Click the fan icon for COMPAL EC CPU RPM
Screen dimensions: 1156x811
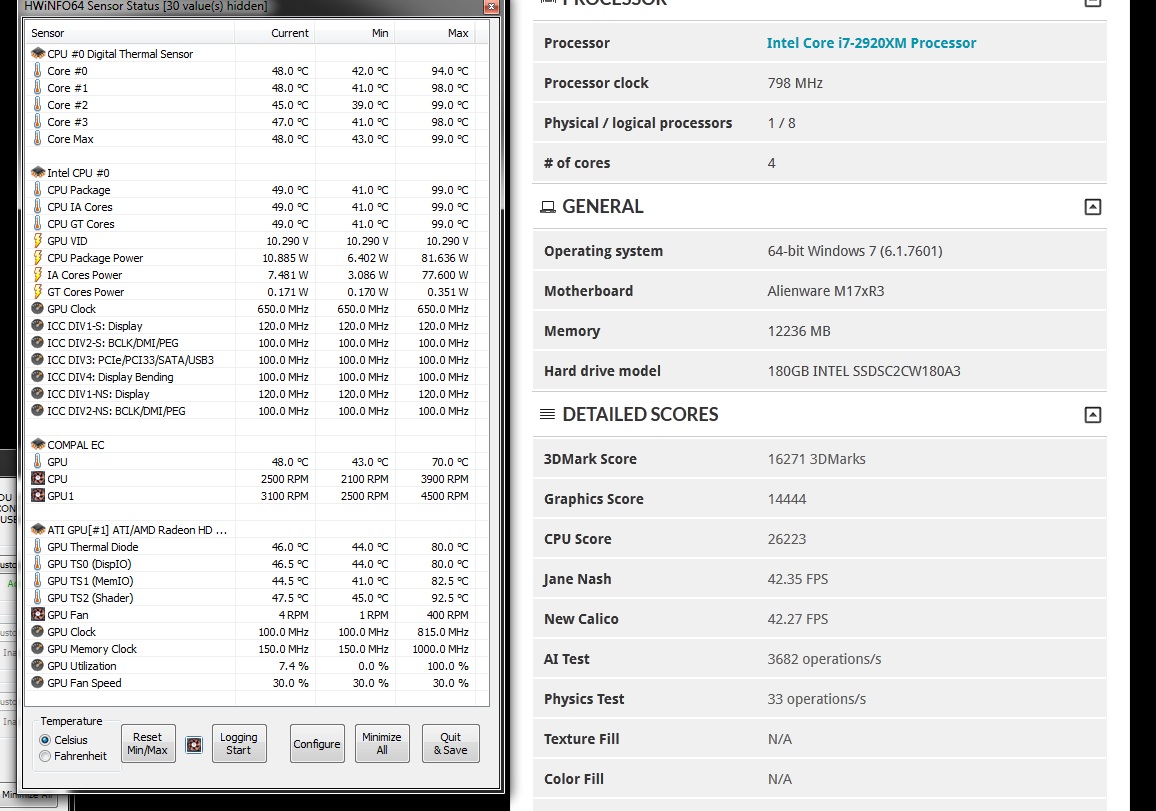click(38, 478)
